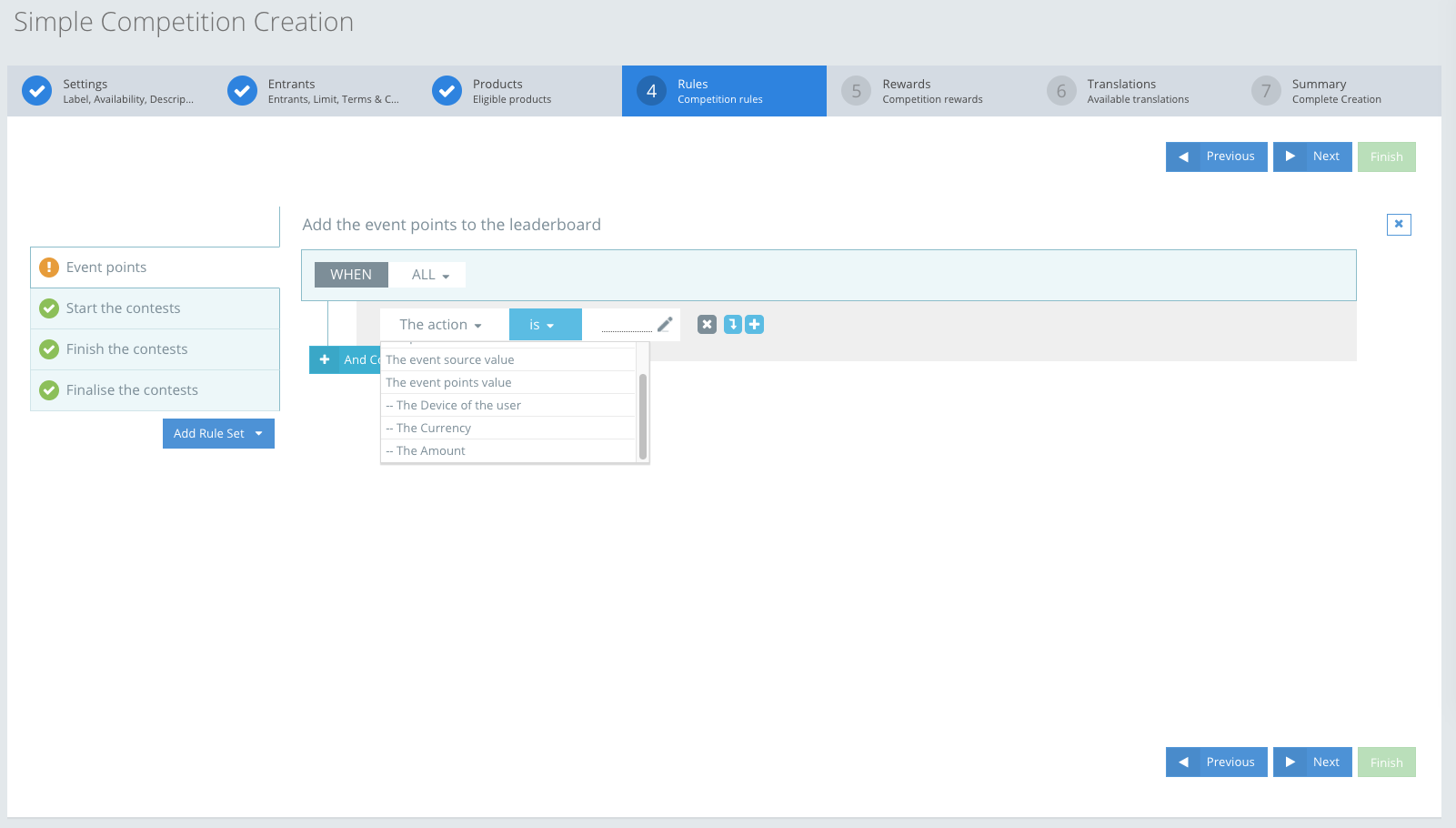Click the Previous button
The width and height of the screenshot is (1456, 828).
coord(1216,157)
